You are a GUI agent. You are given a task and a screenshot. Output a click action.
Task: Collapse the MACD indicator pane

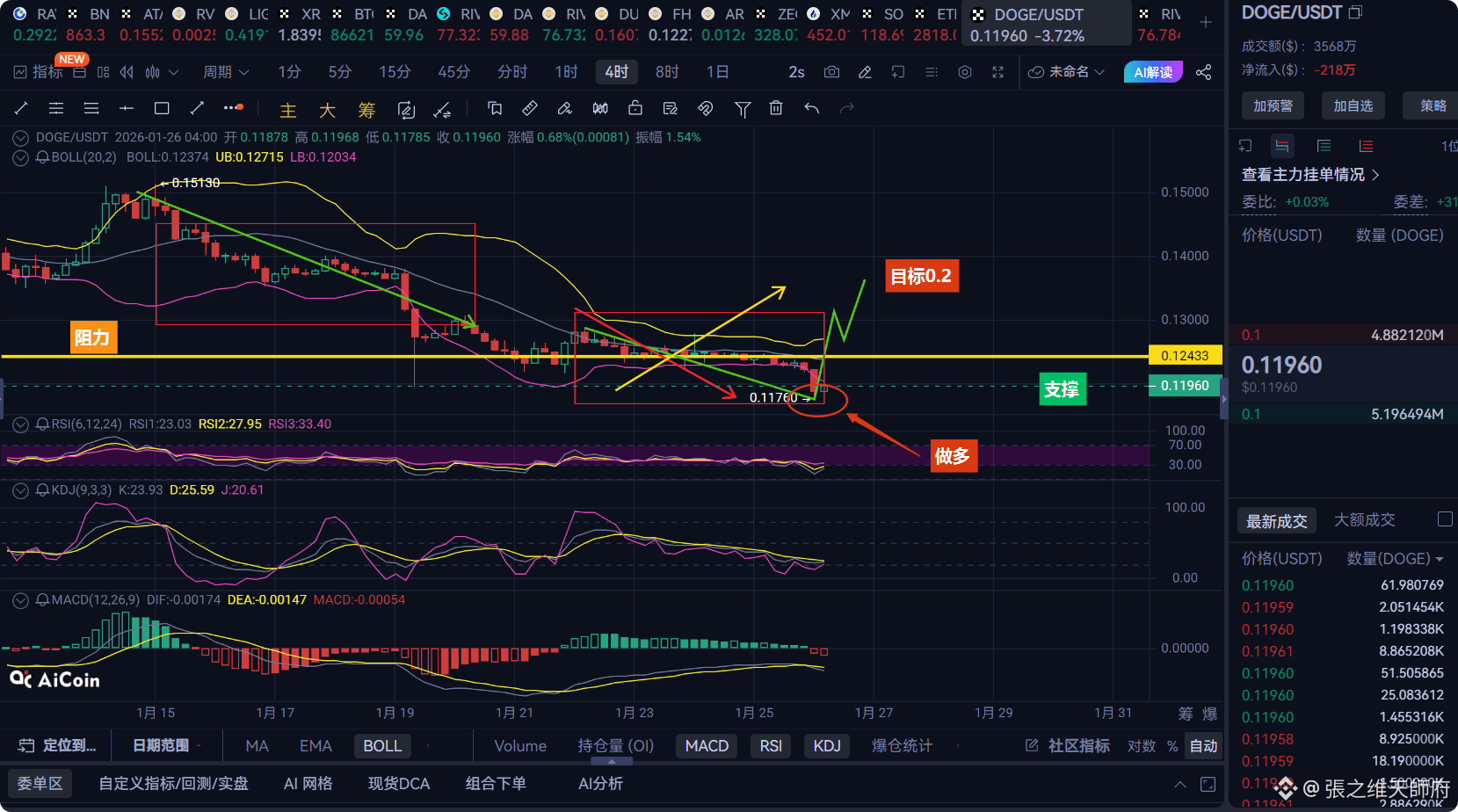pos(20,600)
